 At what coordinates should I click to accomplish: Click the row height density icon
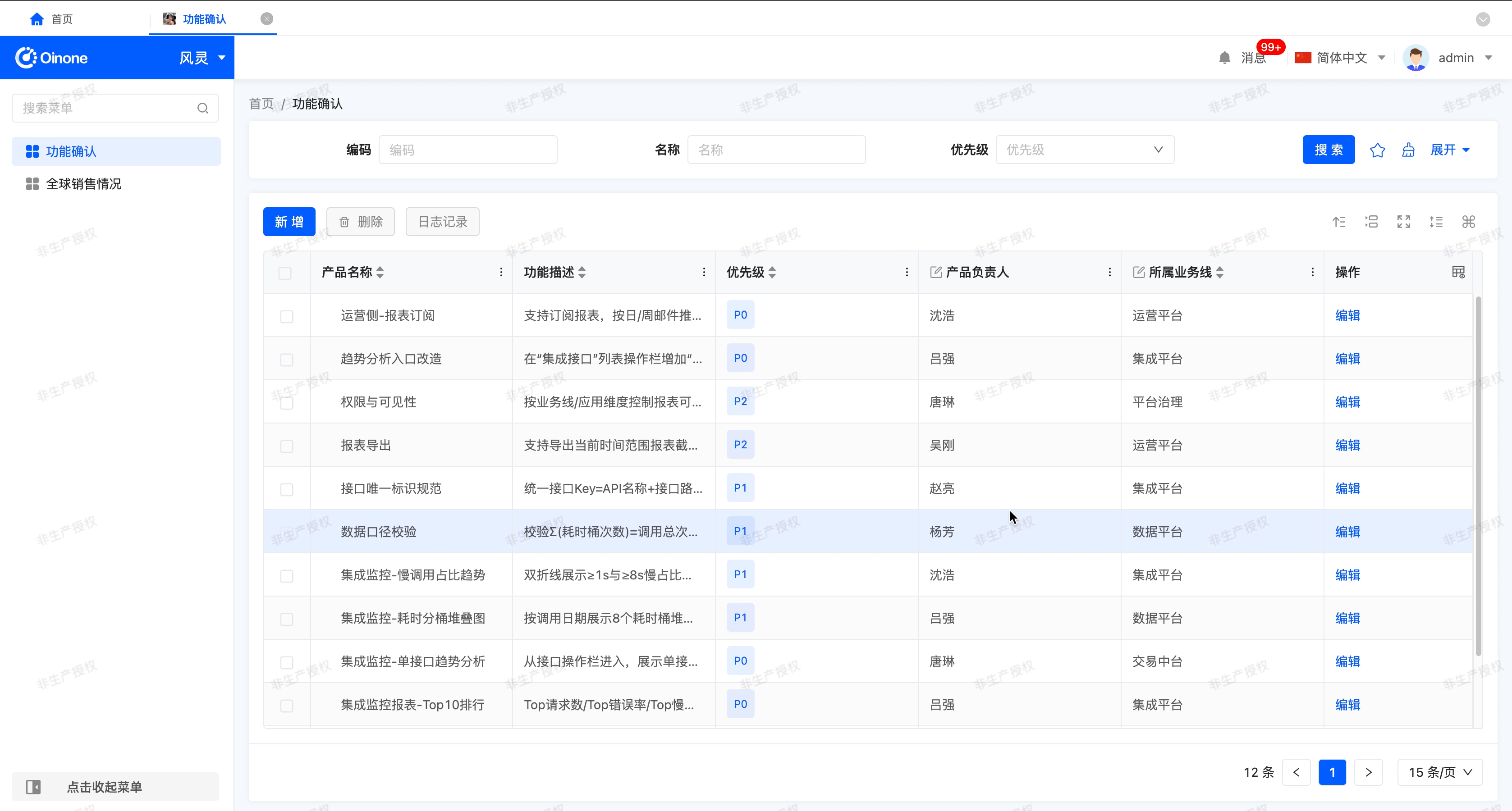coord(1436,222)
